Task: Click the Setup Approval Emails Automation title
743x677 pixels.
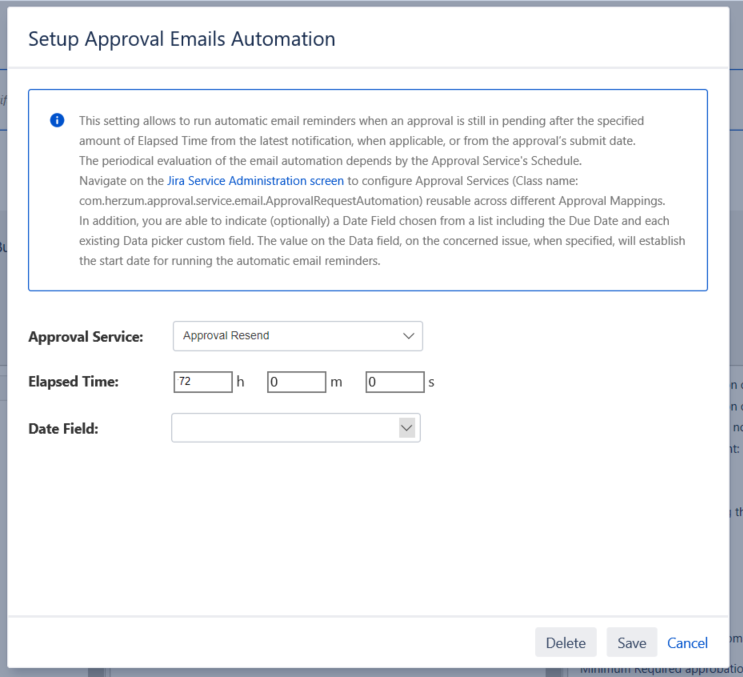Action: click(x=181, y=39)
